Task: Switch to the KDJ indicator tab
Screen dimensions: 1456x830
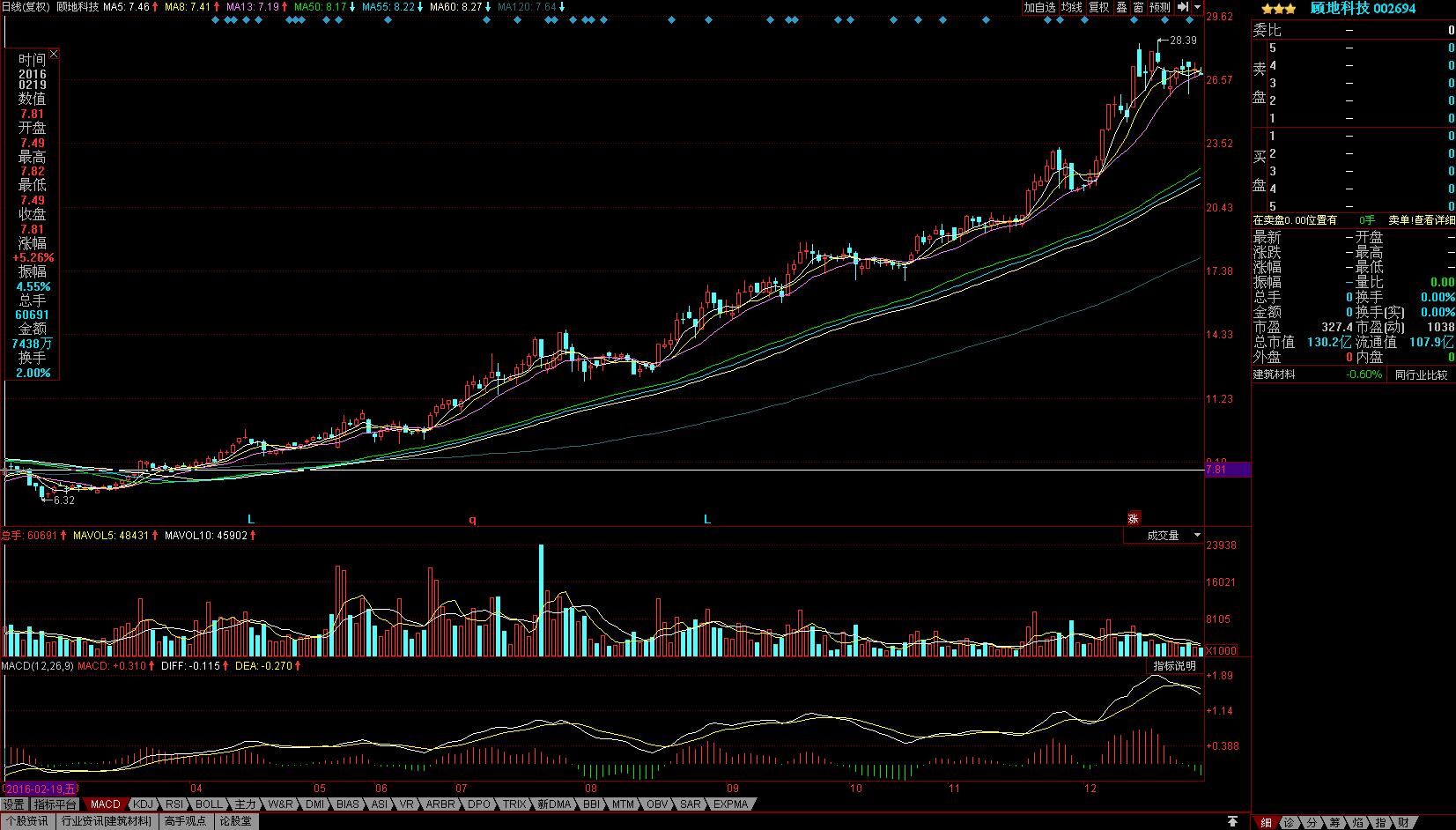Action: [x=143, y=804]
